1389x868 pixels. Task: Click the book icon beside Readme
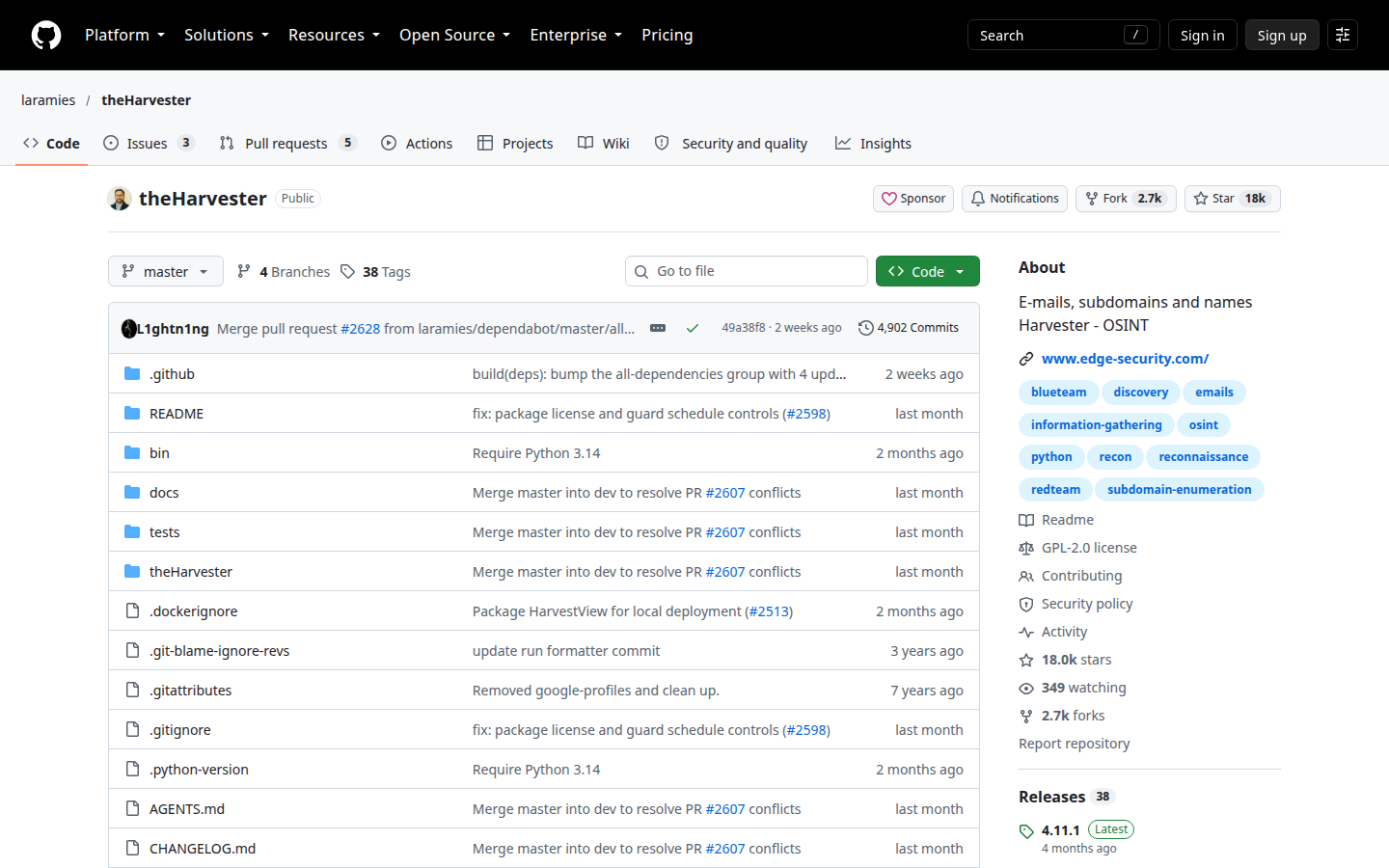coord(1026,520)
